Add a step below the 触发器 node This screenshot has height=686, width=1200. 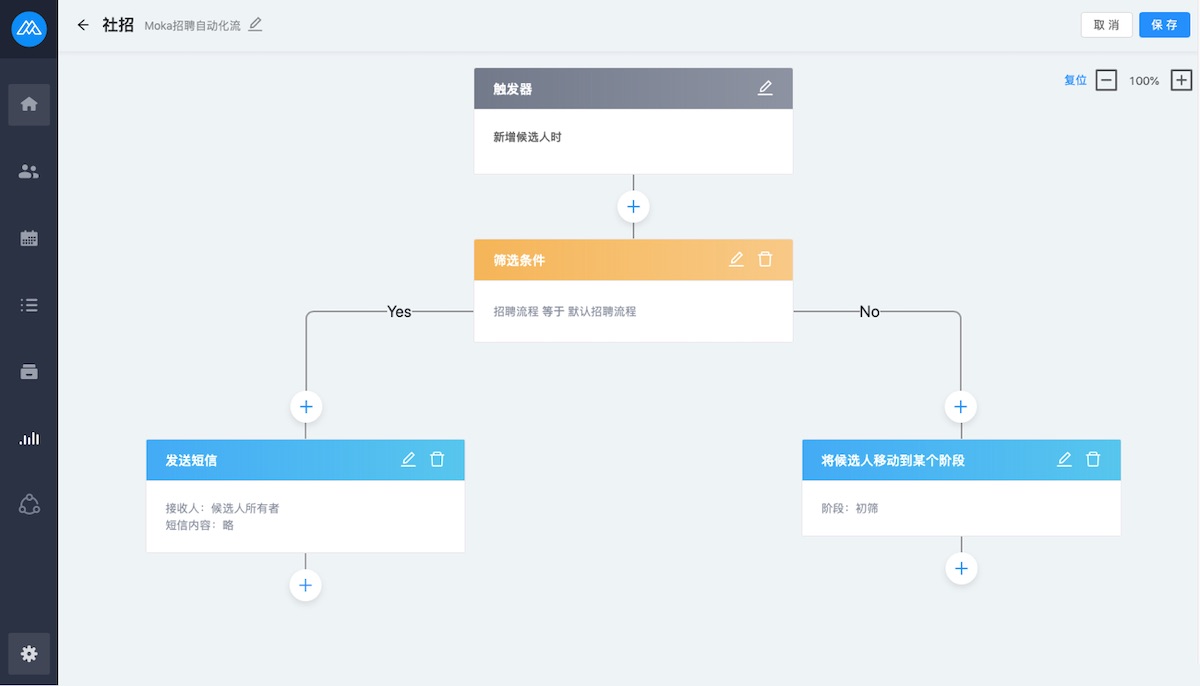point(633,207)
